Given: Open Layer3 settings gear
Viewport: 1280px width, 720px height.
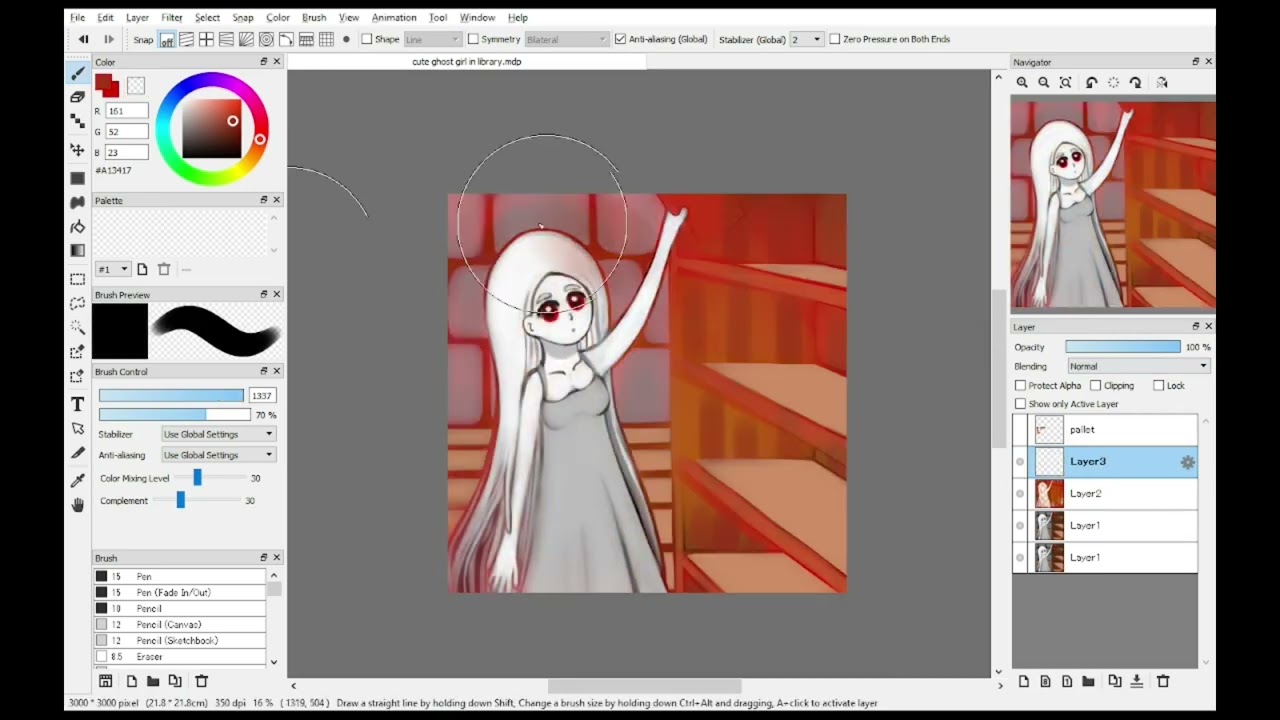Looking at the screenshot, I should (x=1187, y=462).
